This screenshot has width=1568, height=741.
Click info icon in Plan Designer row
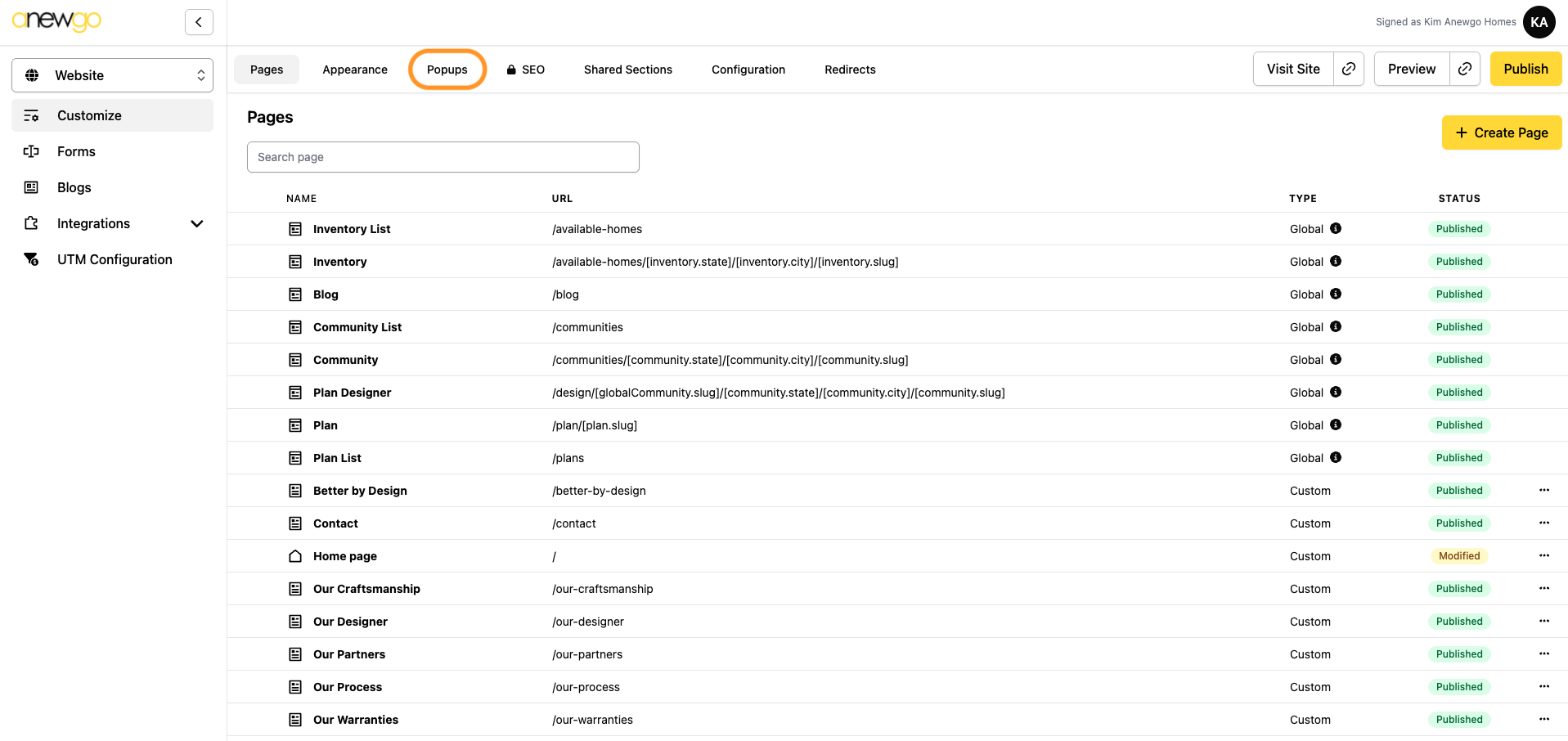tap(1336, 393)
